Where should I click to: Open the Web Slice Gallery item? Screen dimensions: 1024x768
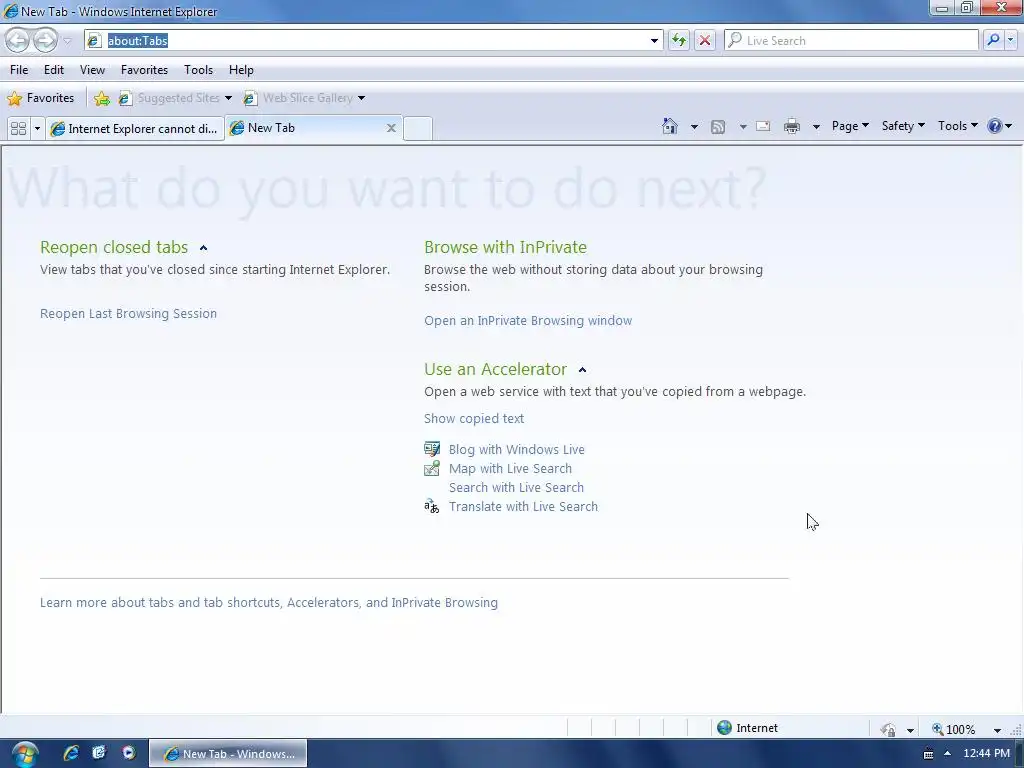click(298, 98)
